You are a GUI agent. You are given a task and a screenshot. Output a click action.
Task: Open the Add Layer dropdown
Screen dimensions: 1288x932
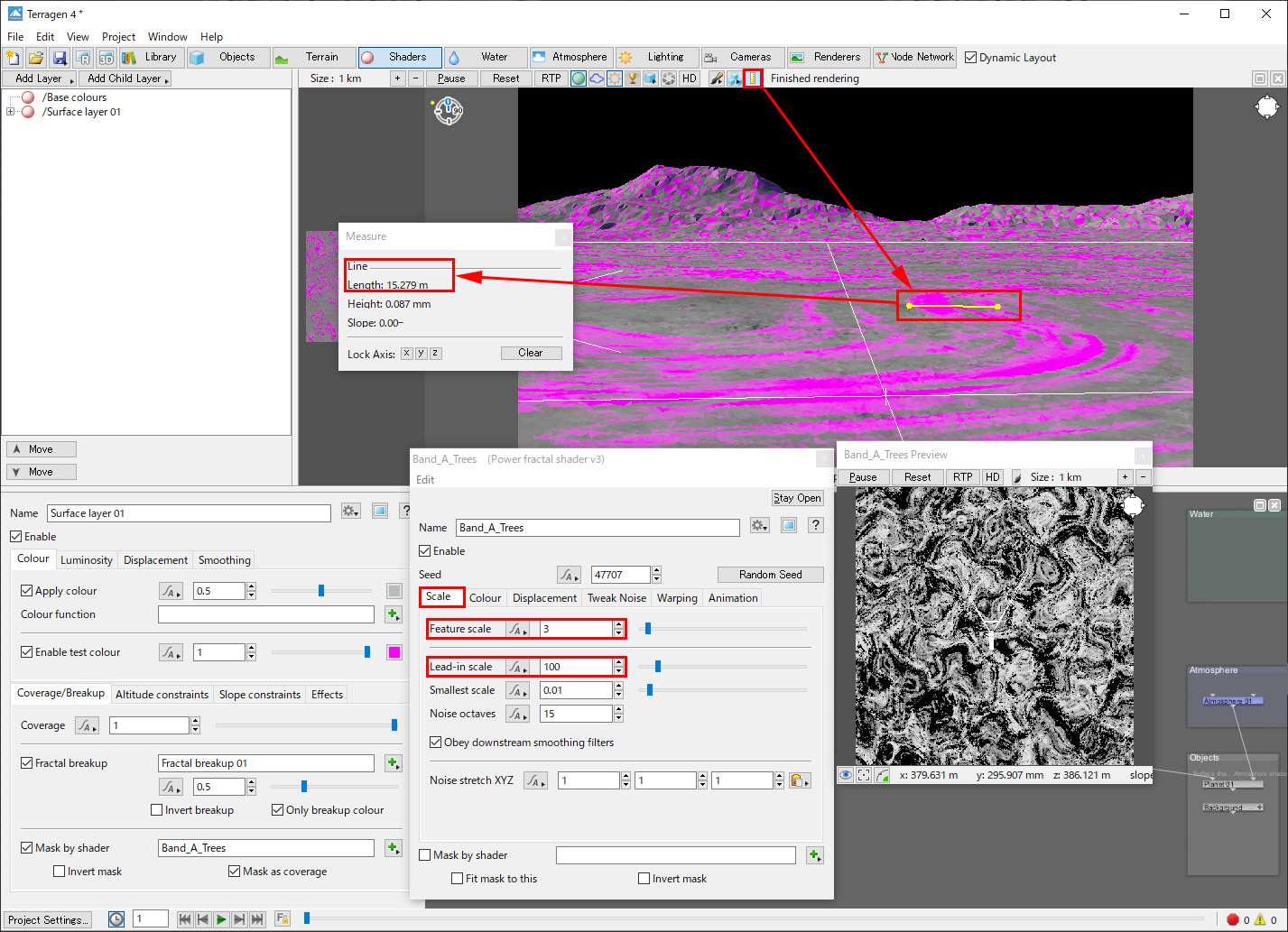[40, 78]
